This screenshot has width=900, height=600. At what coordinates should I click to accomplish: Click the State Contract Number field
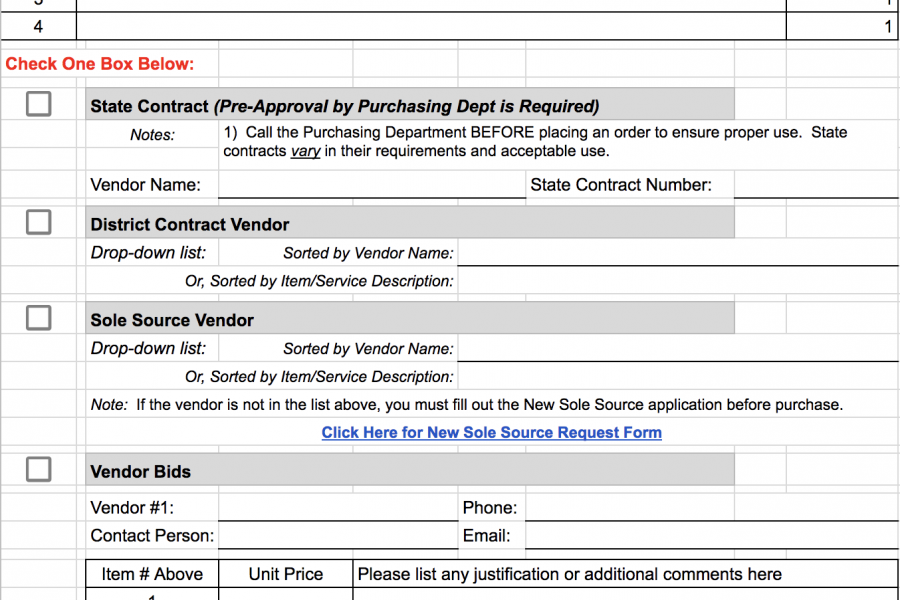point(816,185)
